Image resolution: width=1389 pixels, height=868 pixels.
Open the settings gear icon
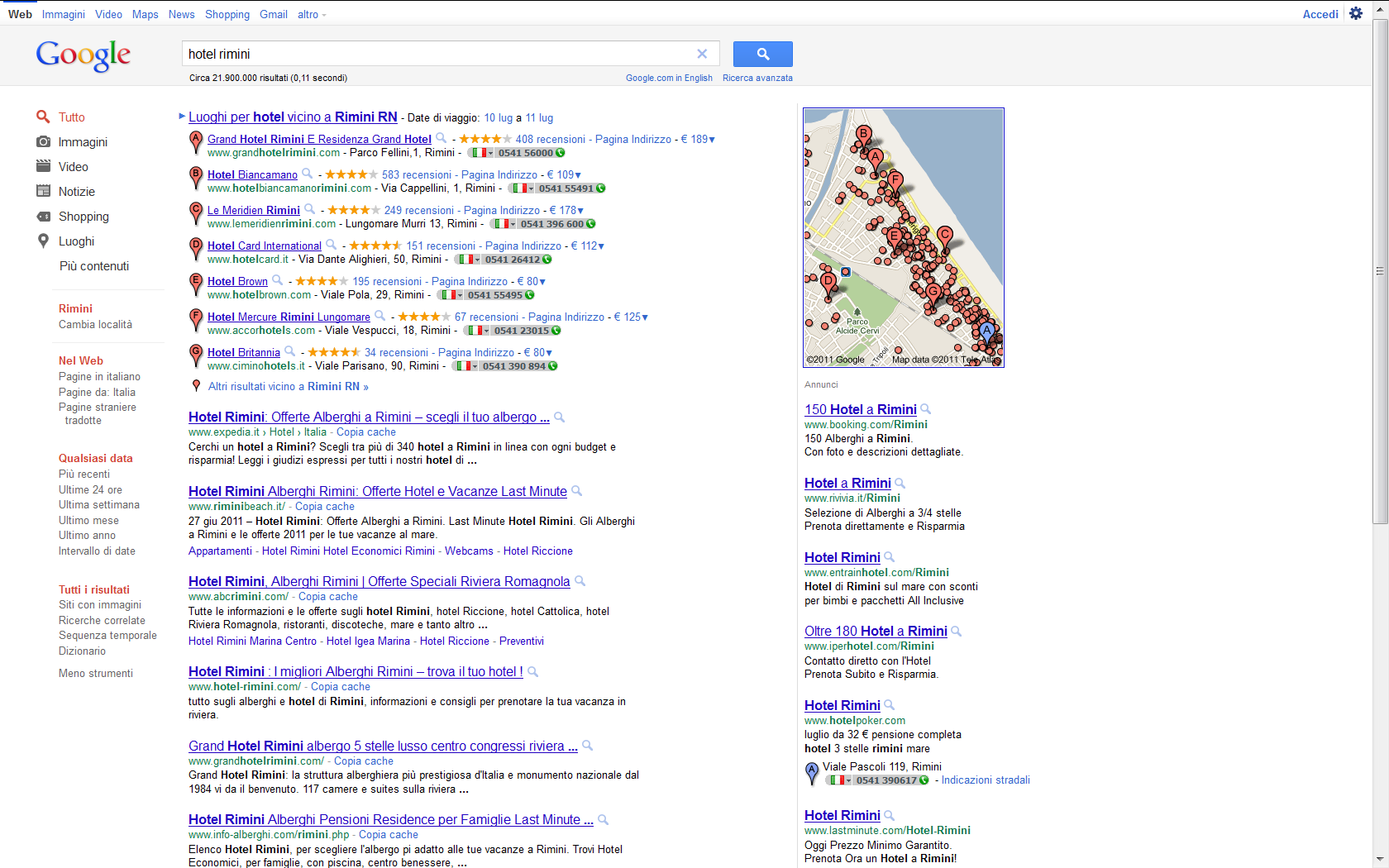pos(1356,13)
